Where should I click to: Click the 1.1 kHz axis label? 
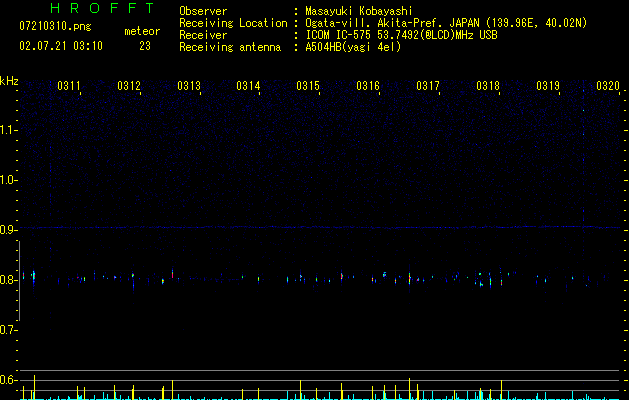pos(8,130)
